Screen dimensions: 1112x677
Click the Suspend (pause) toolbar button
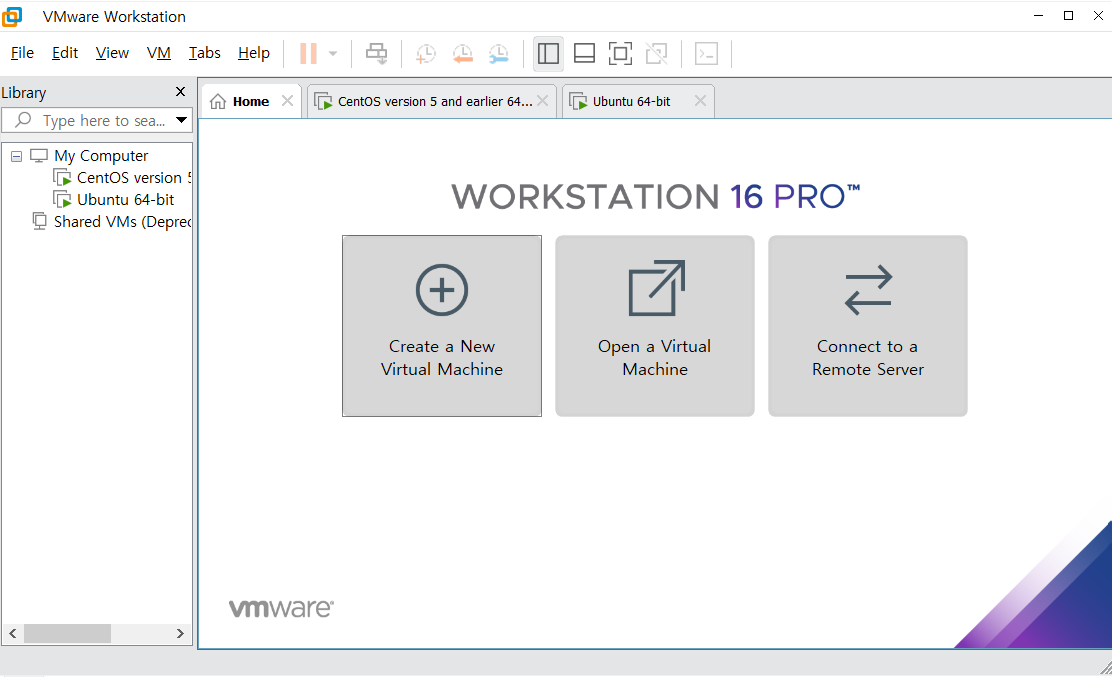point(308,54)
